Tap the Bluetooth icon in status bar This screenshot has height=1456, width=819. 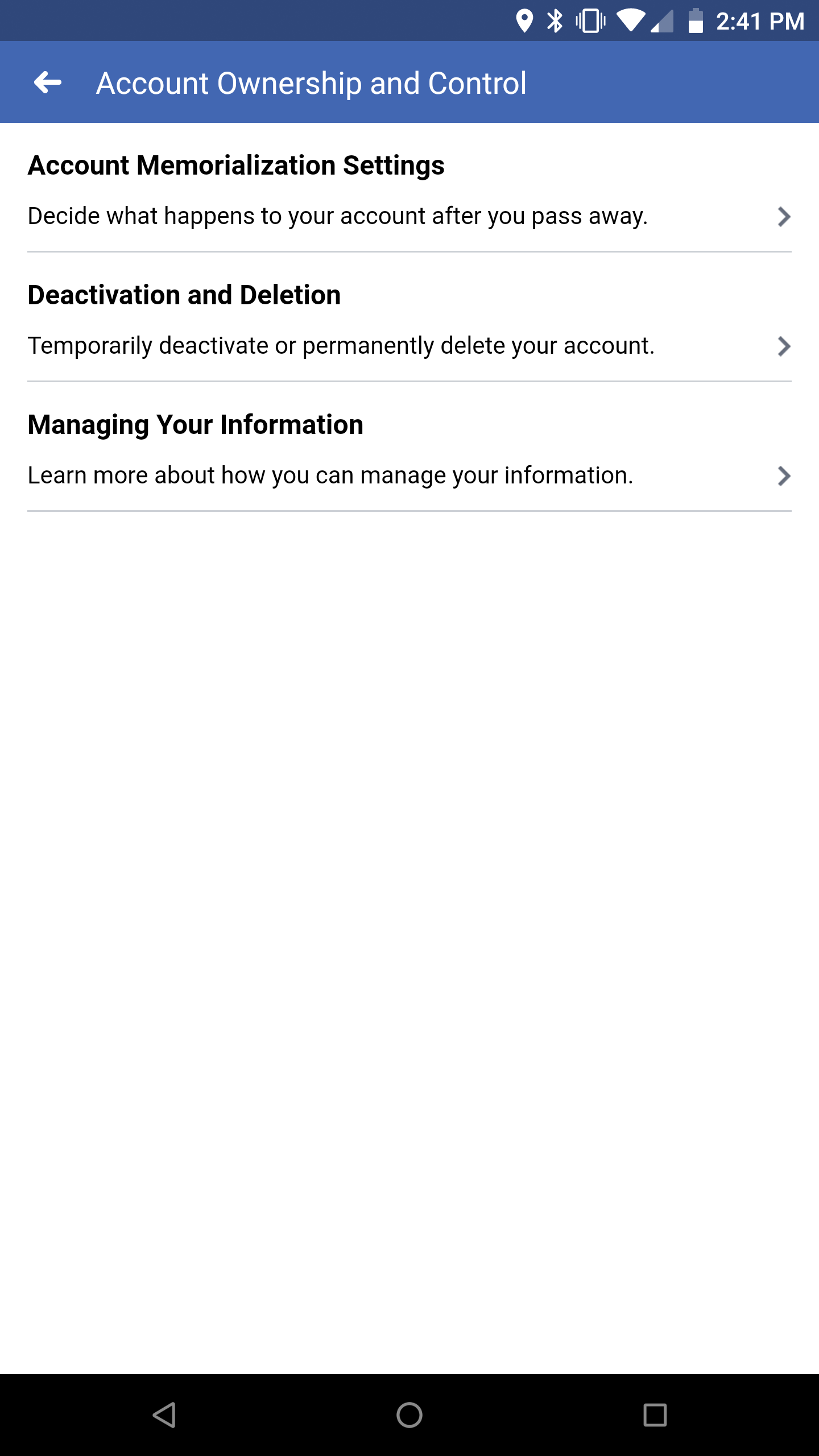click(555, 22)
